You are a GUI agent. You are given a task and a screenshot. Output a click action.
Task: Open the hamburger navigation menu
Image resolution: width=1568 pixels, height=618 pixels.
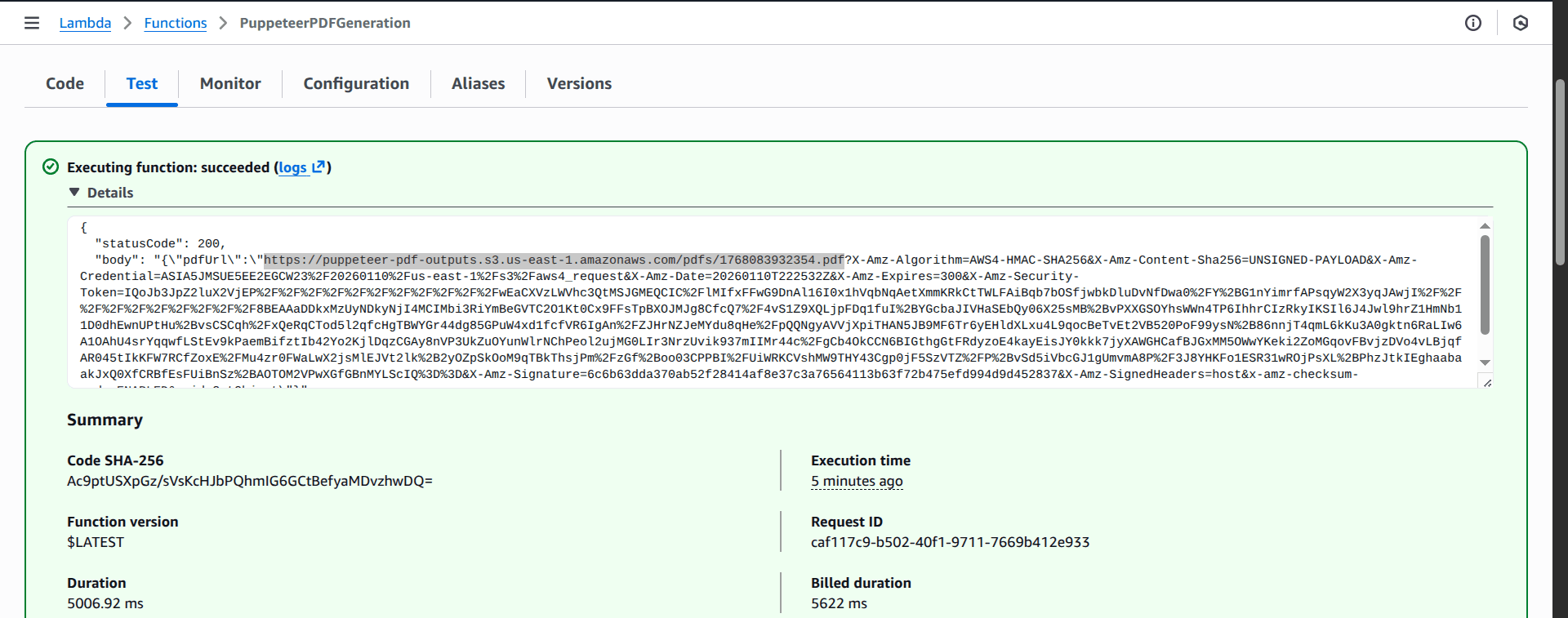click(32, 23)
